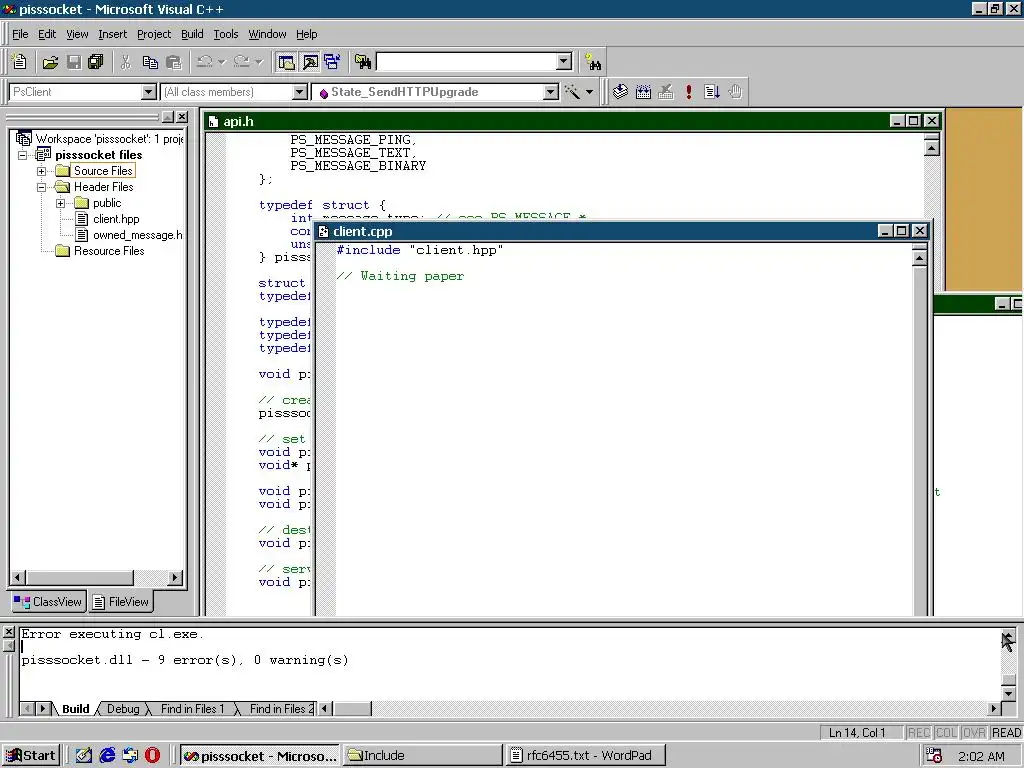
Task: Click the Cut scissors icon
Action: (126, 62)
